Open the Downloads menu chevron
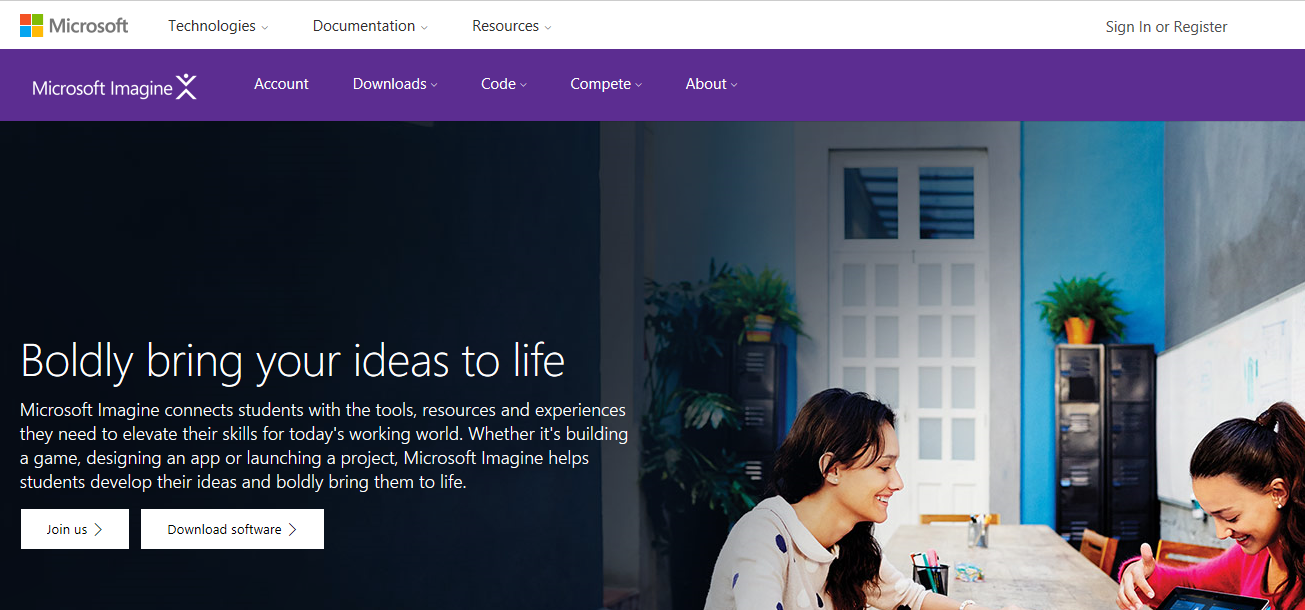Screen dimensions: 1305x610 pyautogui.click(x=434, y=86)
